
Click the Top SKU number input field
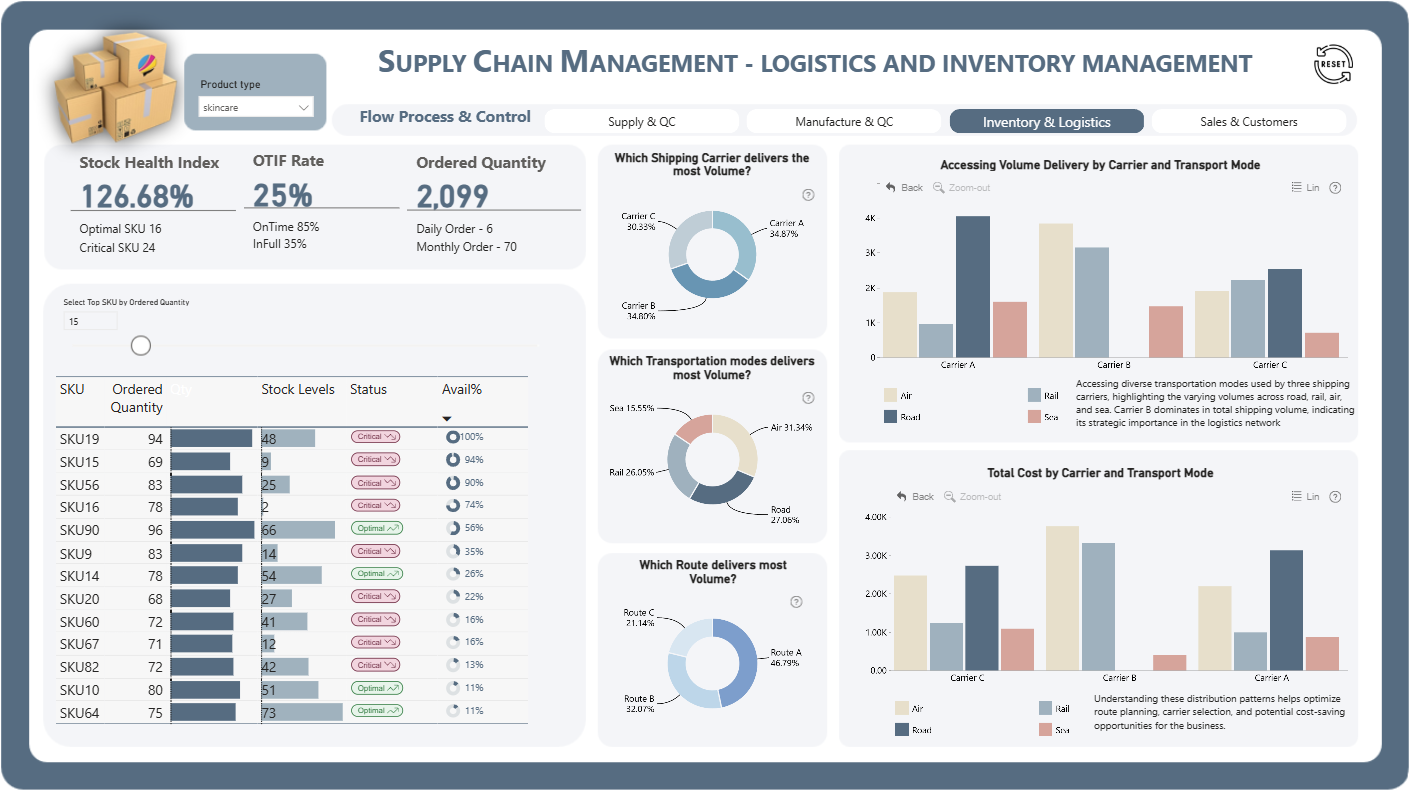click(90, 321)
